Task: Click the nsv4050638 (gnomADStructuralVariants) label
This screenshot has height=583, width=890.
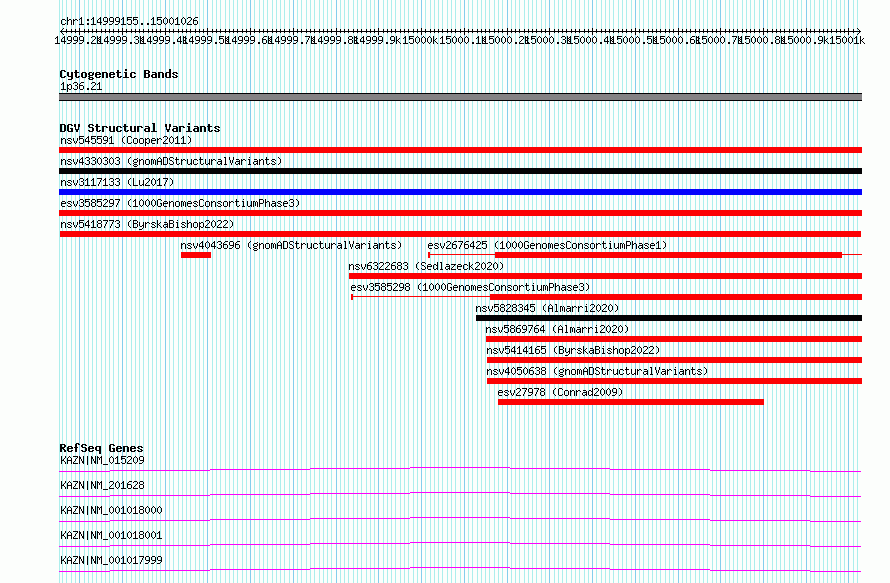Action: point(597,371)
